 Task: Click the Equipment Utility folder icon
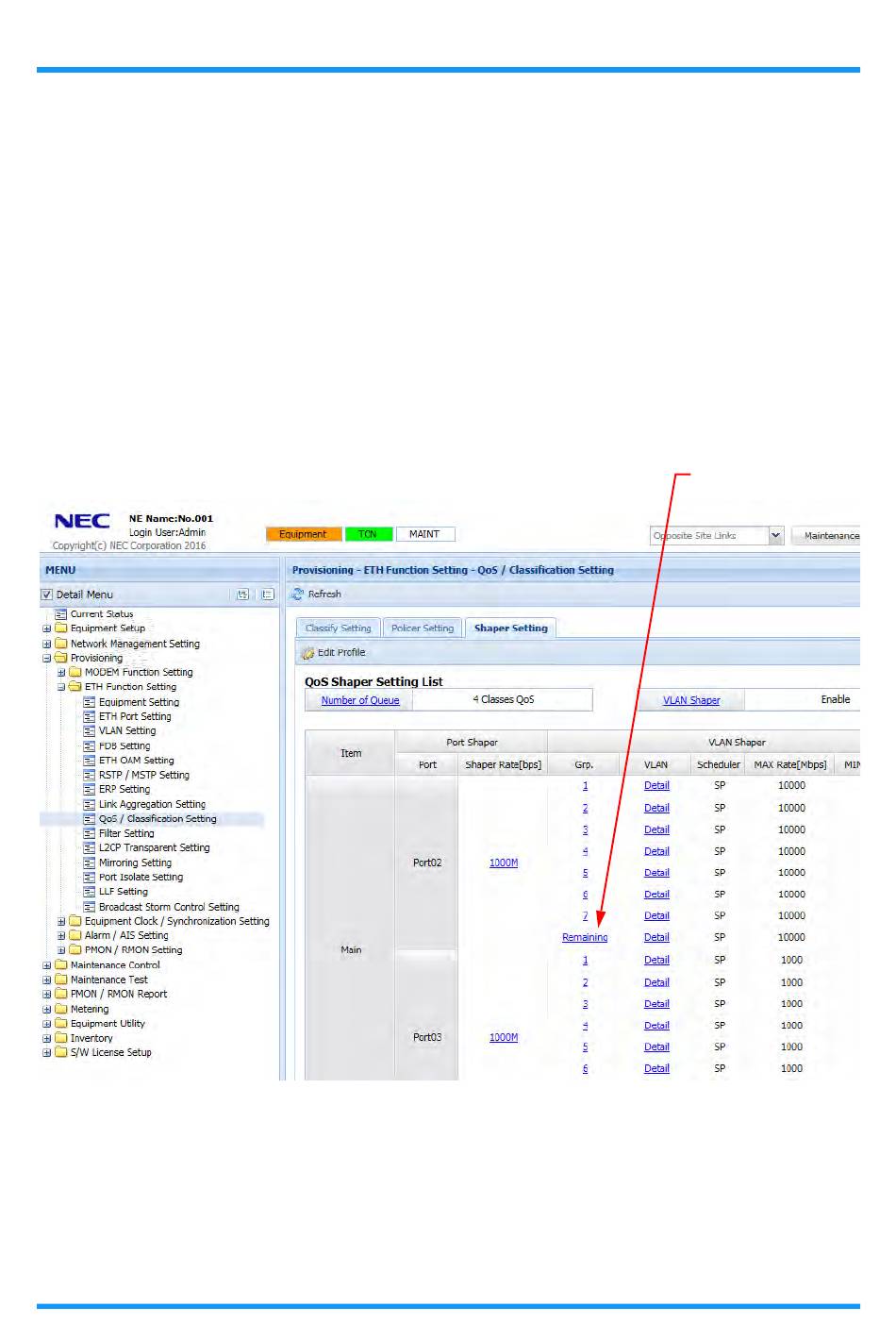point(61,1024)
